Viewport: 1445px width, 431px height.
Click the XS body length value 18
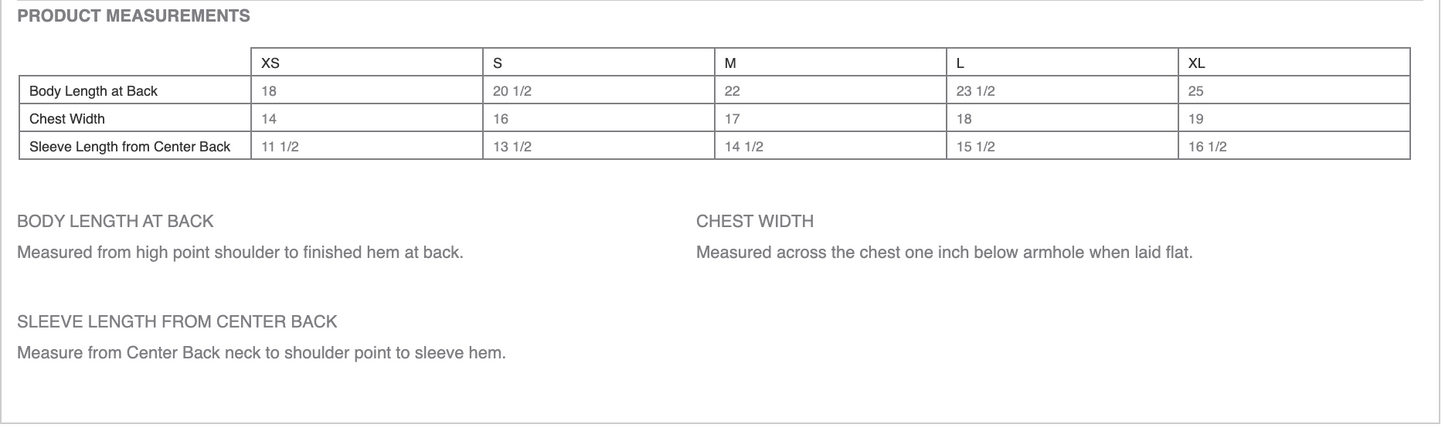269,91
